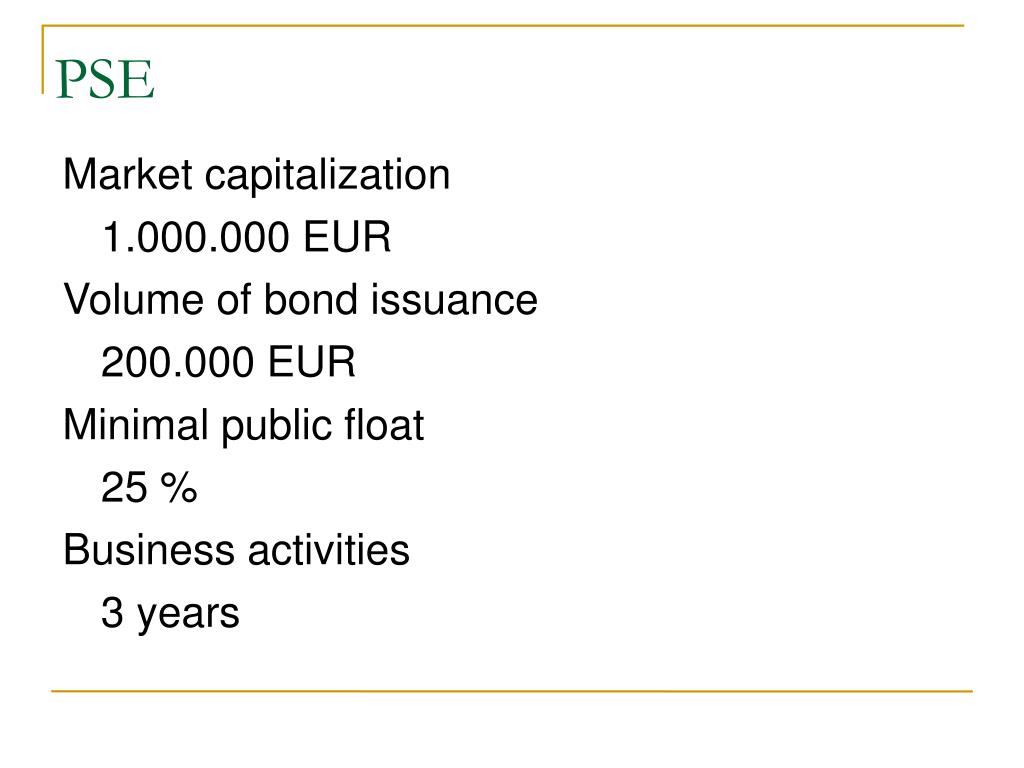This screenshot has height=768, width=1024.
Task: Click the word issuance
Action: pyautogui.click(x=455, y=300)
